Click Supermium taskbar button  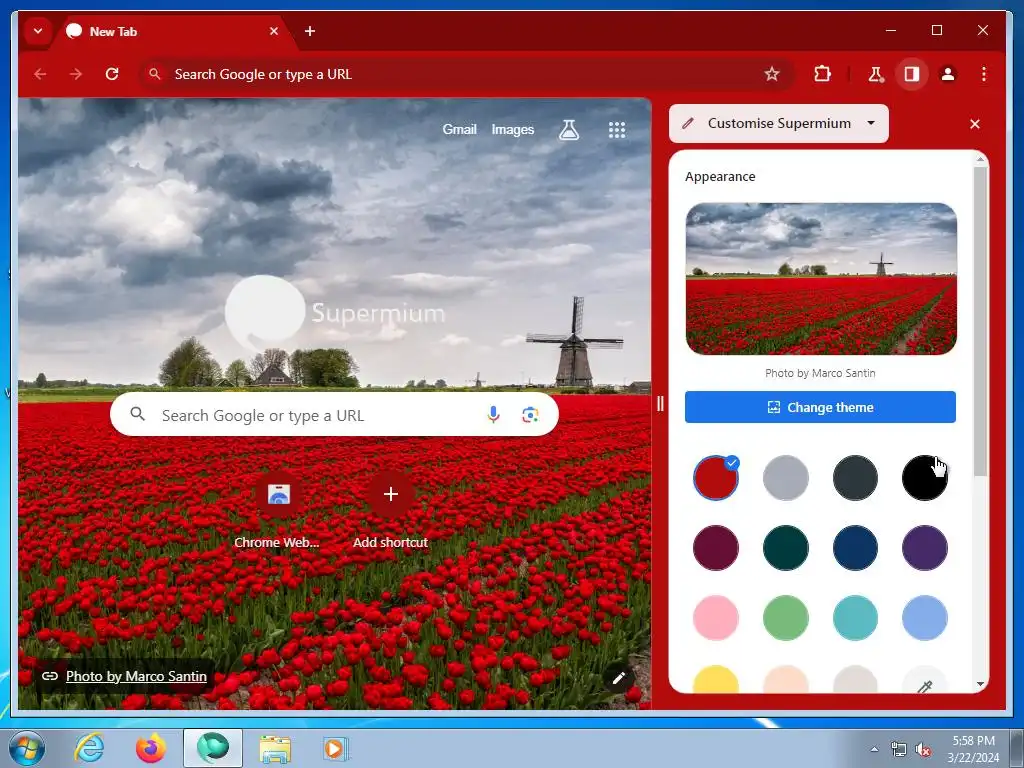click(x=213, y=748)
